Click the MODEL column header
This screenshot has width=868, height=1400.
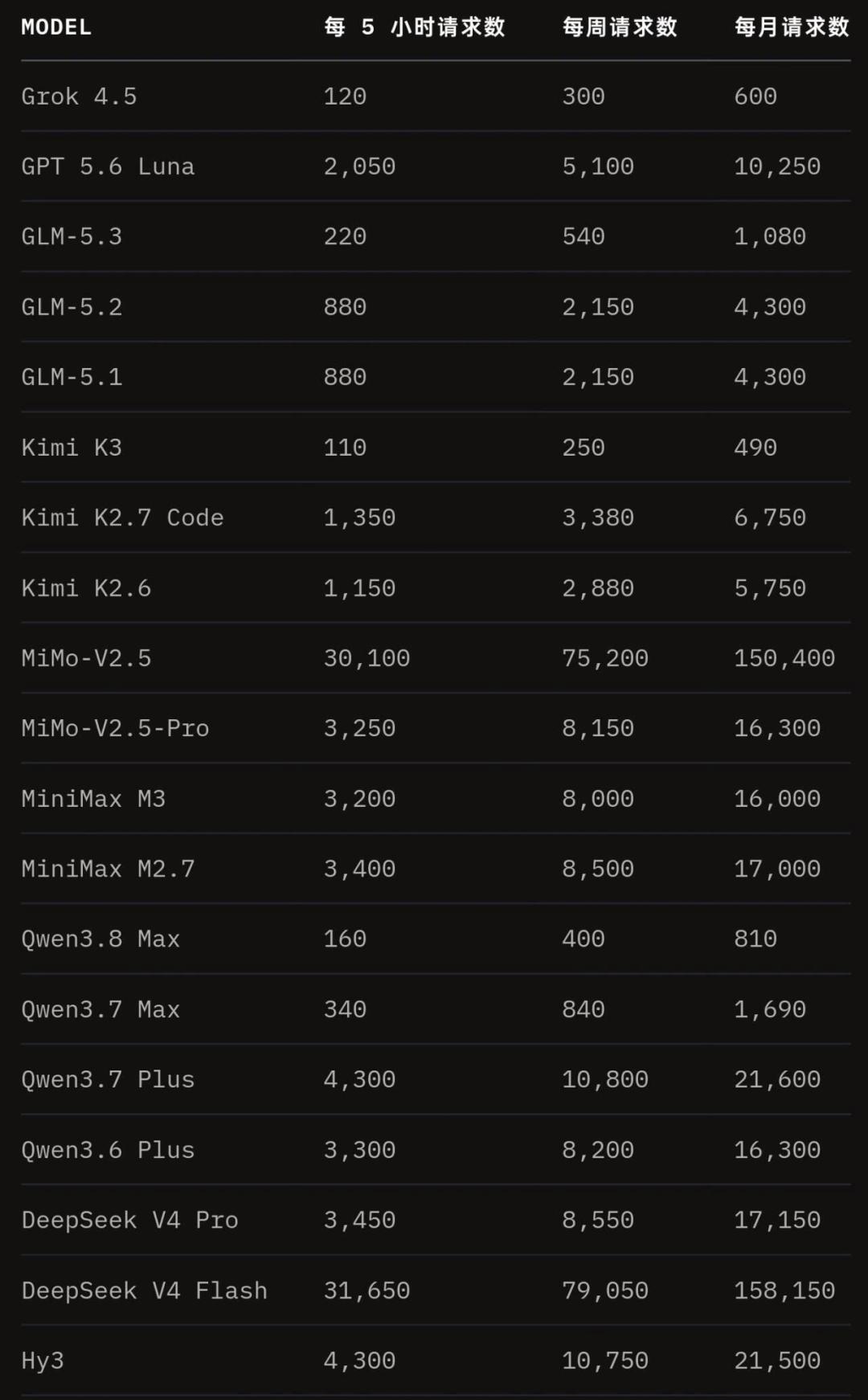tap(56, 27)
